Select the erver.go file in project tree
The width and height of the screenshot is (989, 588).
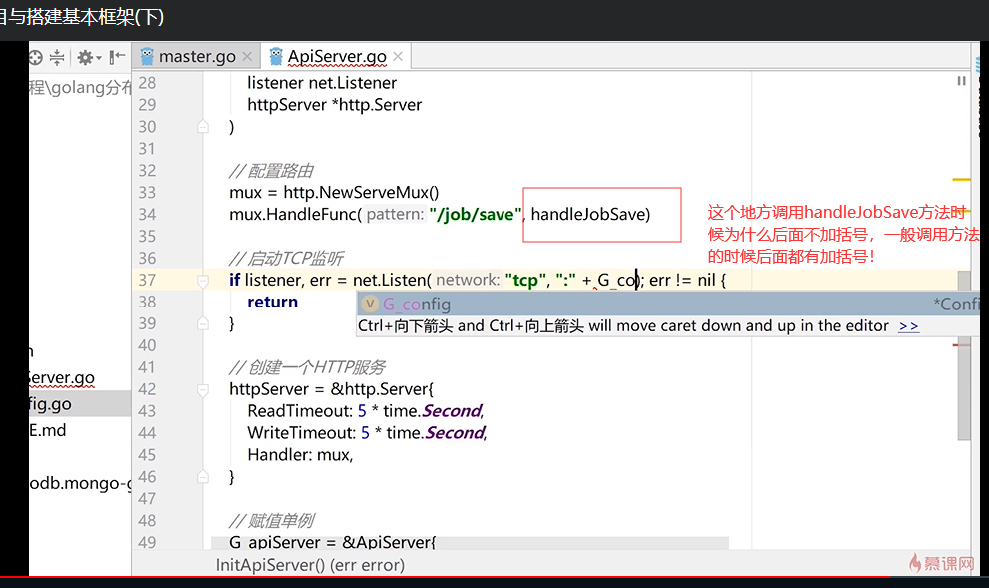(62, 377)
